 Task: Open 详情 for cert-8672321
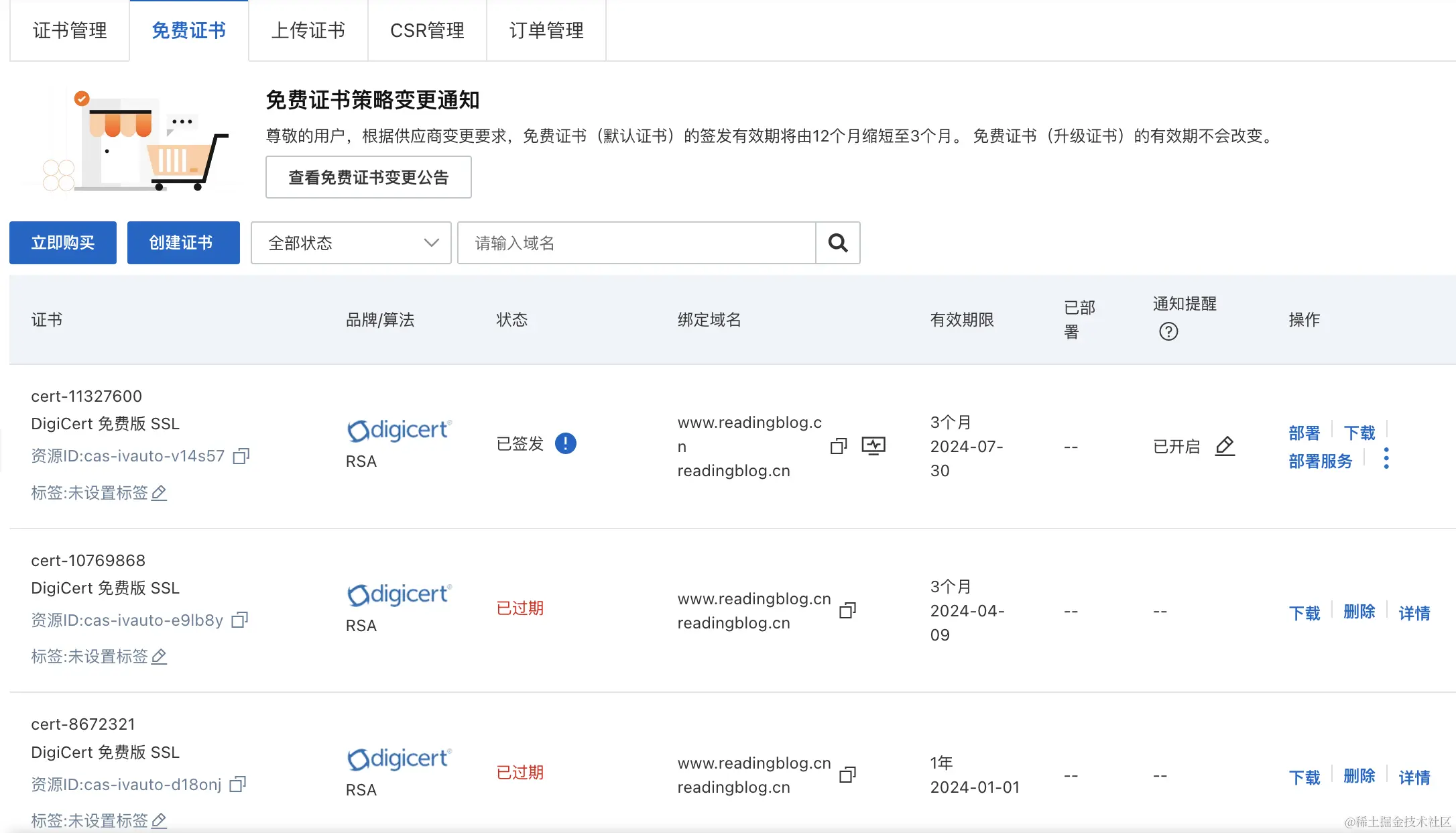[x=1414, y=777]
